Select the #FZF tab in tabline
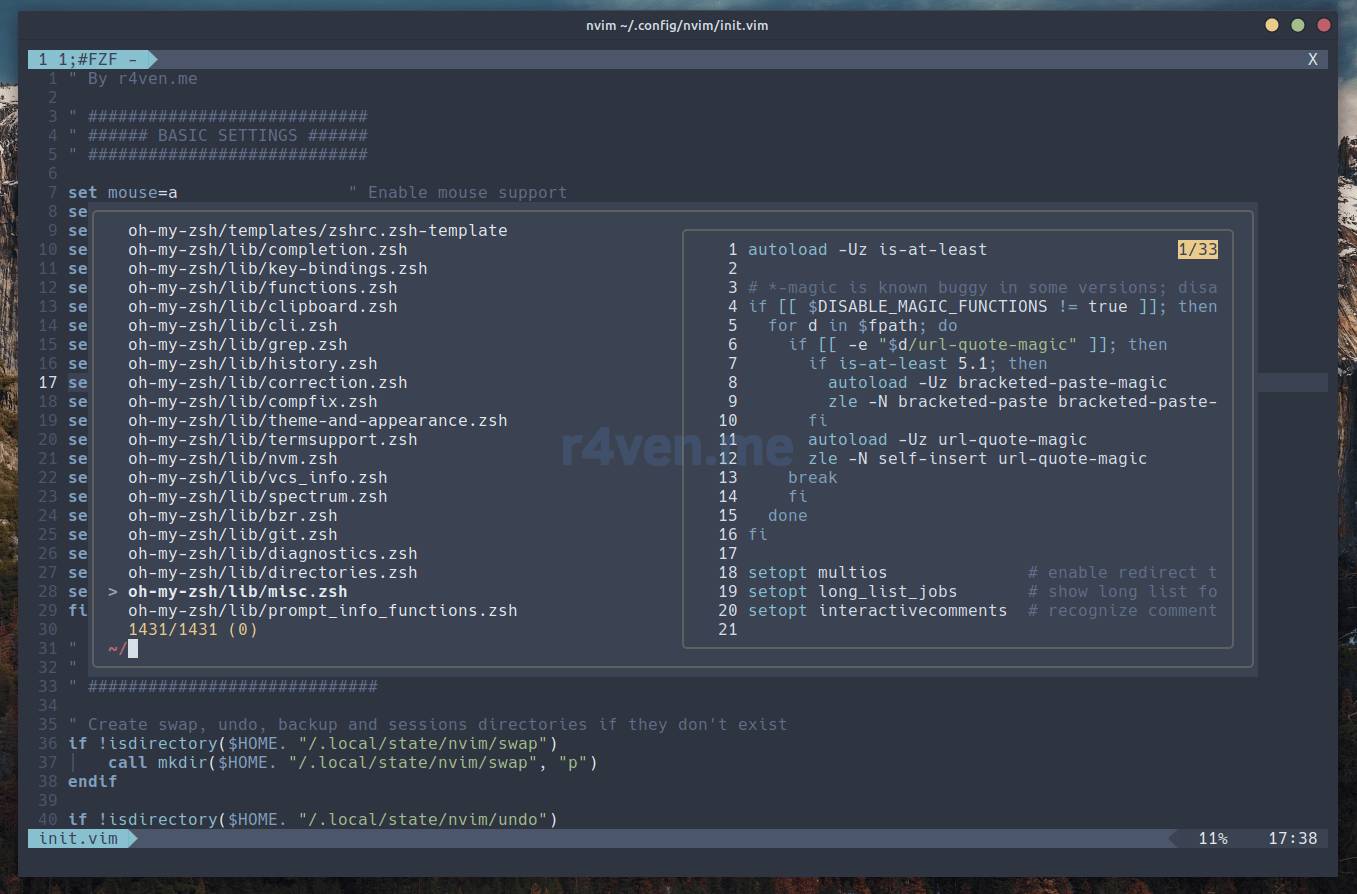This screenshot has height=894, width=1357. [x=90, y=59]
